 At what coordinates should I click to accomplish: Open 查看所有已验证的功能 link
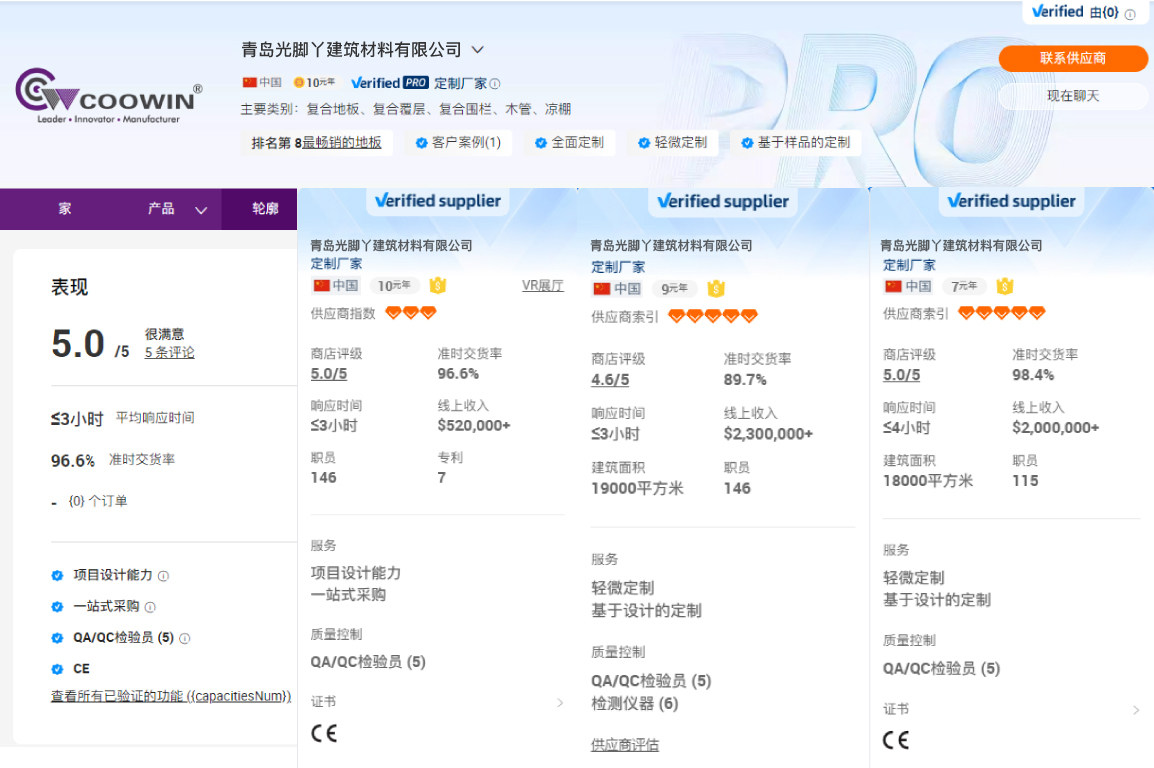pyautogui.click(x=171, y=696)
